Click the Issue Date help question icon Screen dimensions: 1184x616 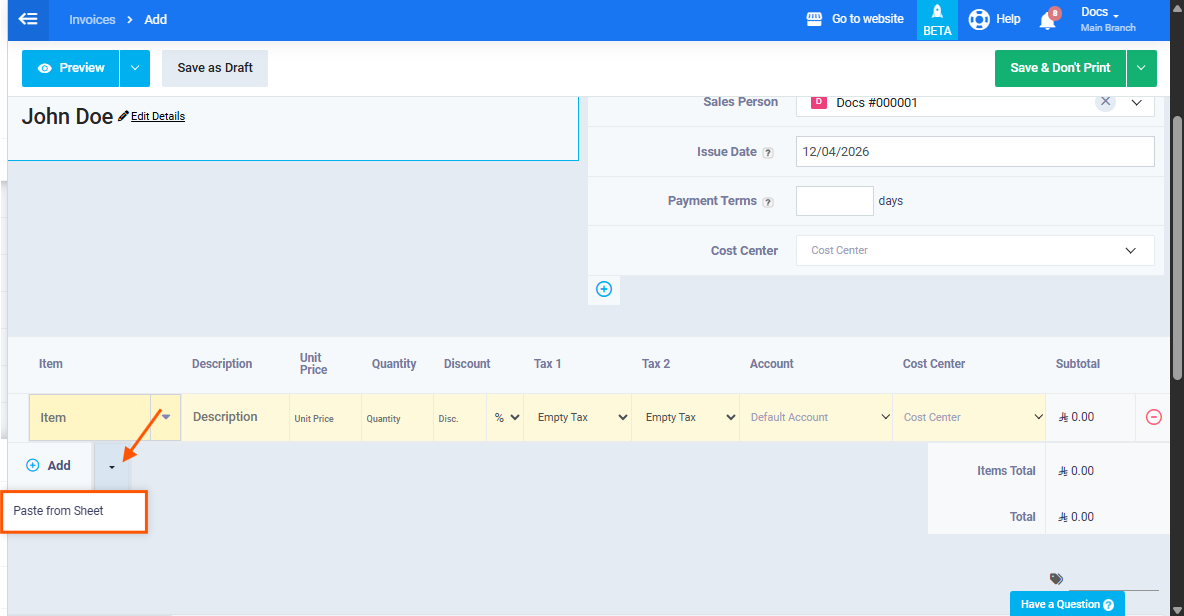[x=768, y=153]
